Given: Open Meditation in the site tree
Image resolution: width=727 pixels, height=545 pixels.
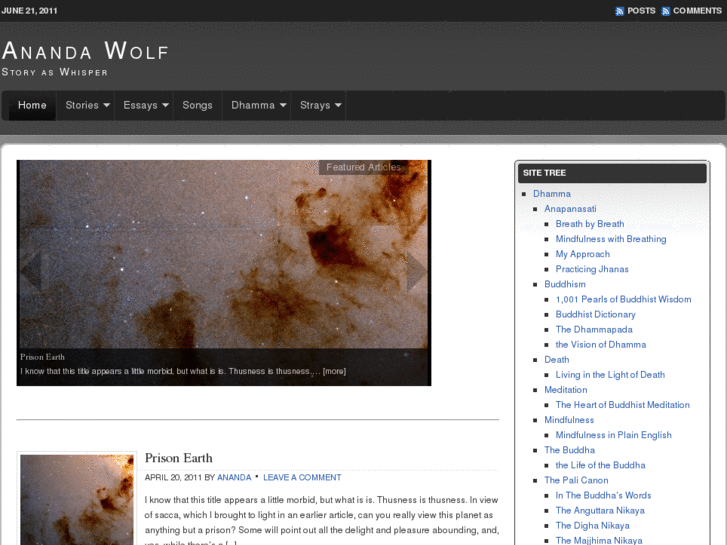Looking at the screenshot, I should pyautogui.click(x=566, y=390).
